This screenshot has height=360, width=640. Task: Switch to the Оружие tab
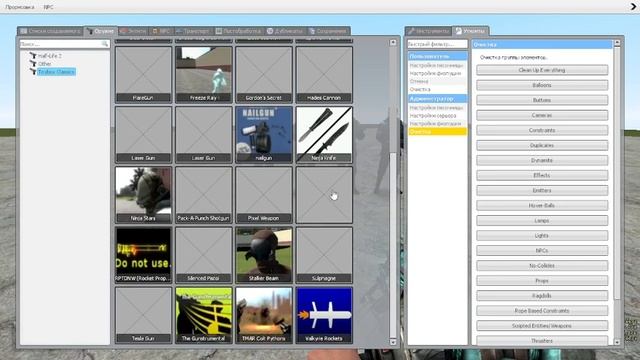[101, 31]
